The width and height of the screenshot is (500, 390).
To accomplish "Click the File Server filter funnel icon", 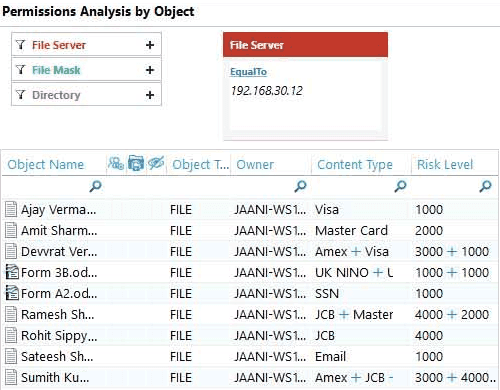I will click(x=21, y=45).
